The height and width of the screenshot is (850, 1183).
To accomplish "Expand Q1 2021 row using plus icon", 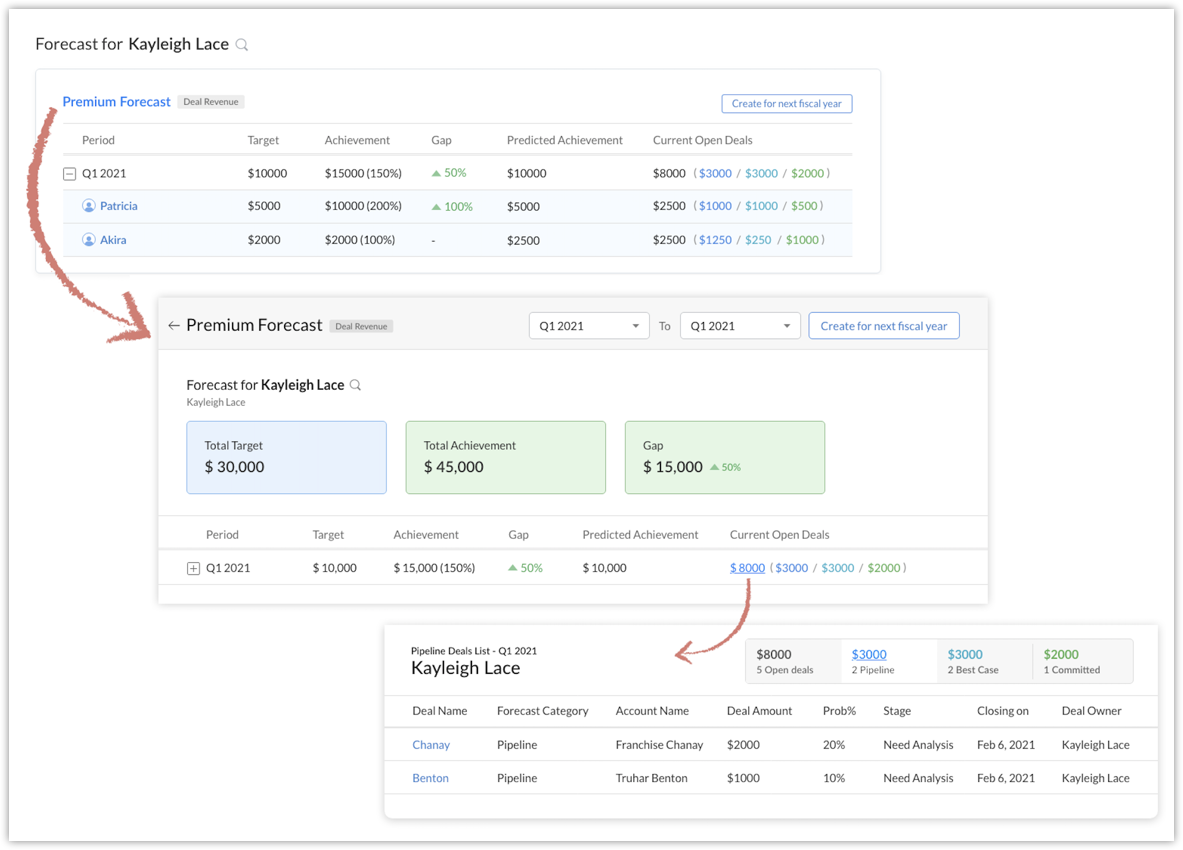I will (194, 568).
